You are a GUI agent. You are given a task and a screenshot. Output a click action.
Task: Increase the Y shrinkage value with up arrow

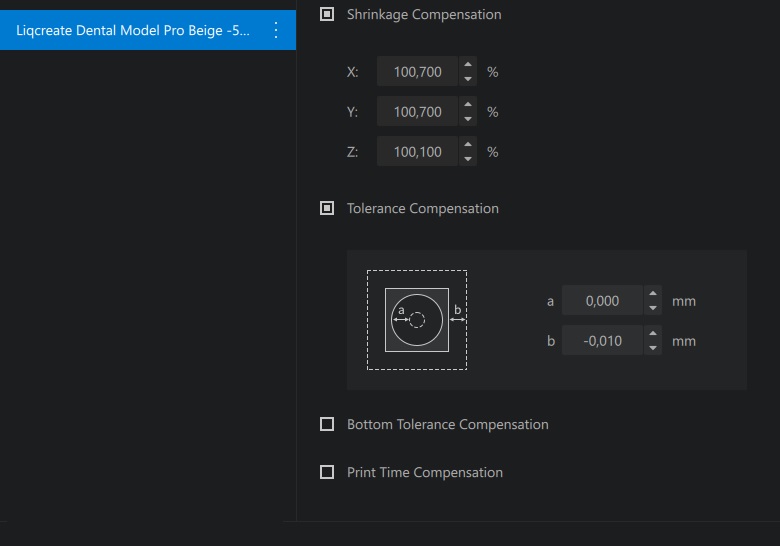tap(468, 104)
